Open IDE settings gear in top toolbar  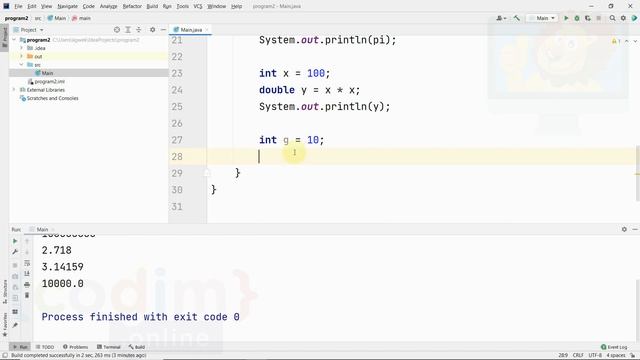coord(623,18)
